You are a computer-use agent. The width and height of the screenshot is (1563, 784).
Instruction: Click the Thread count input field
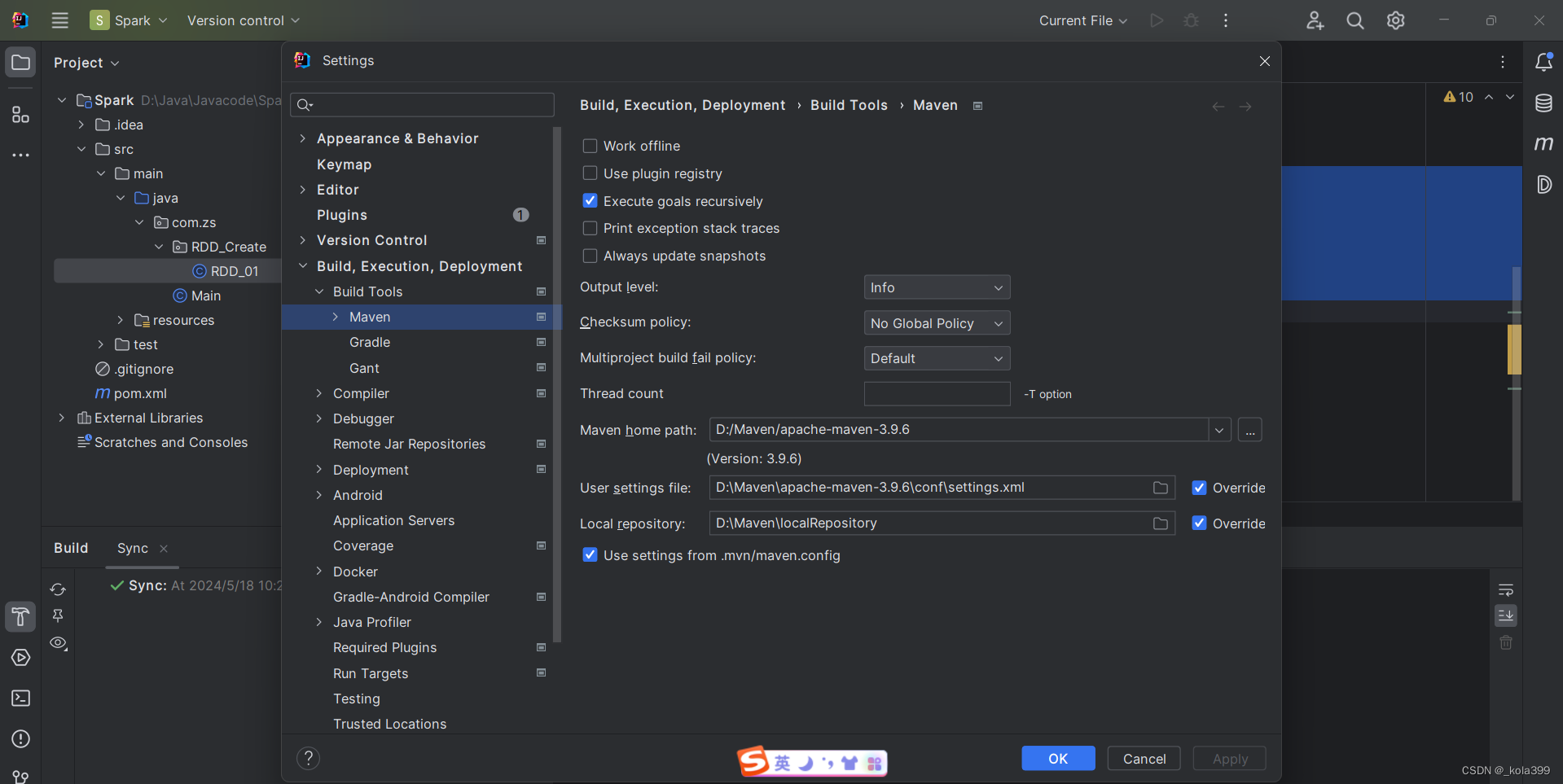click(x=936, y=393)
